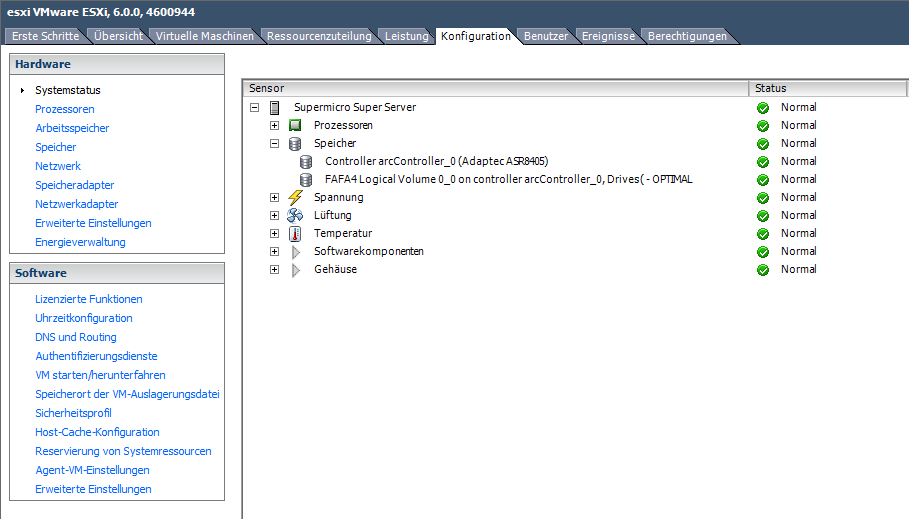Click the Sensor column header
Viewport: 909px width, 519px height.
click(496, 88)
